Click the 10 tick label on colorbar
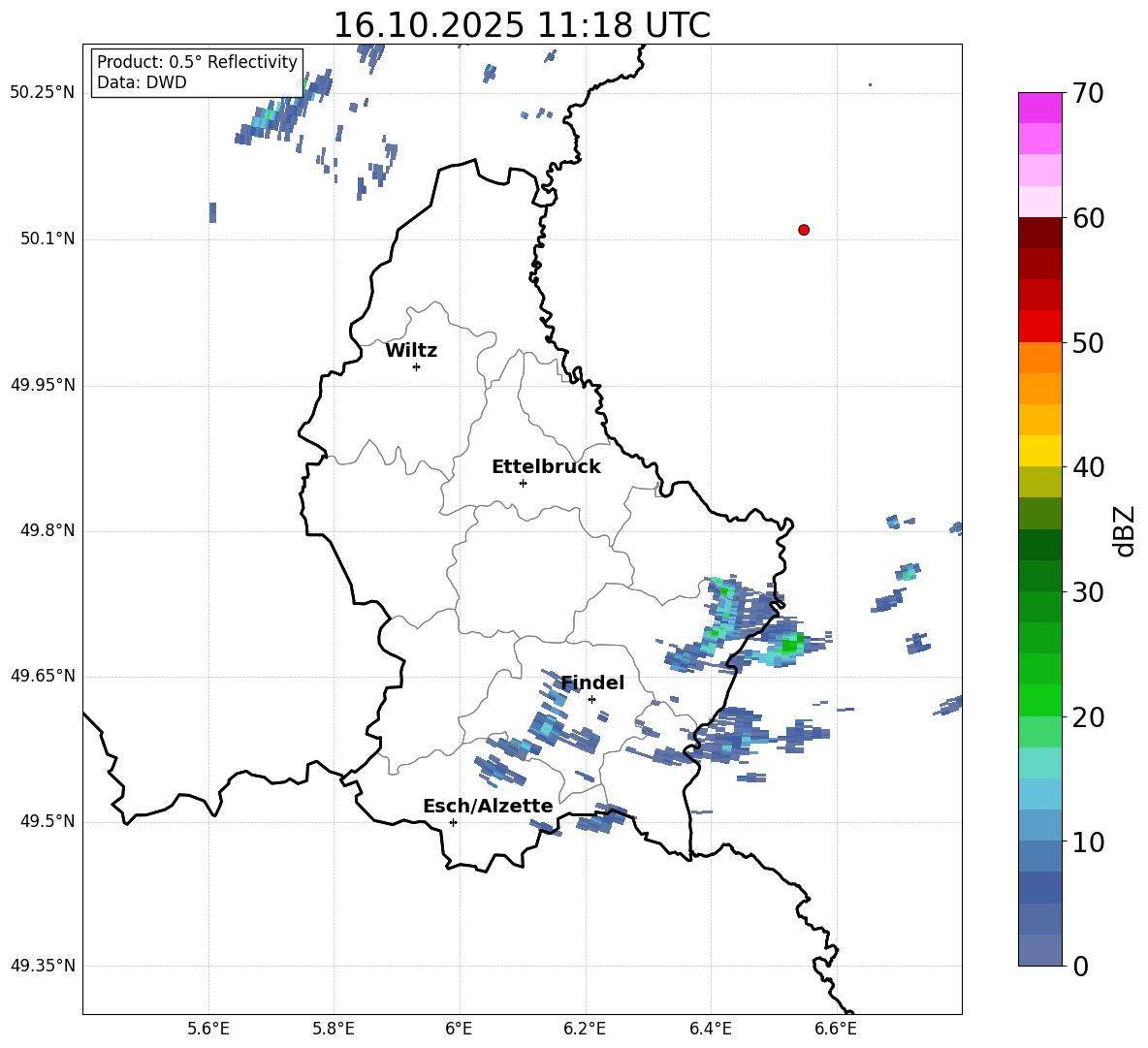Image resolution: width=1148 pixels, height=1048 pixels. coord(1088,842)
